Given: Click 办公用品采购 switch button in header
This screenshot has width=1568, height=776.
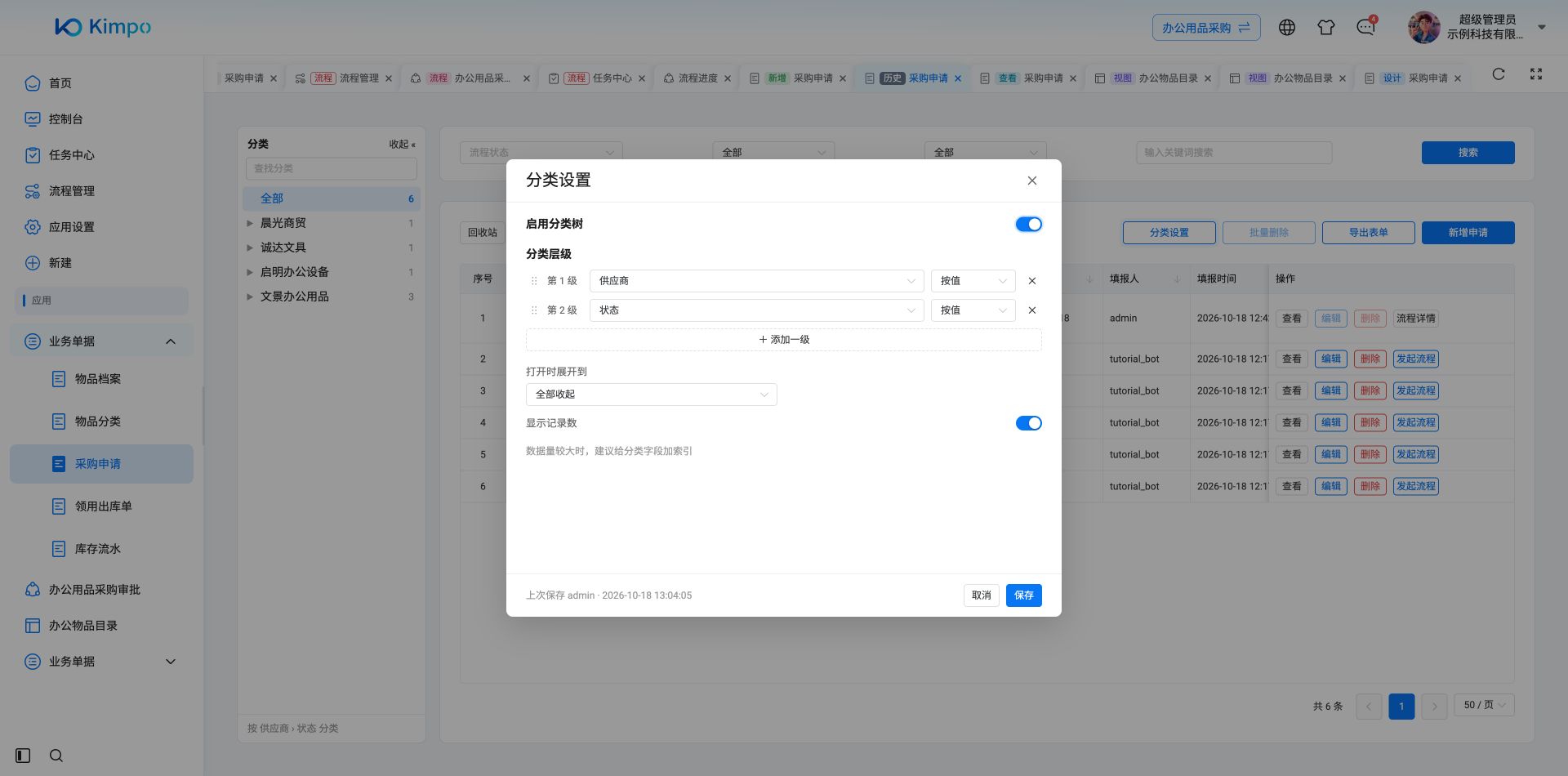Looking at the screenshot, I should click(x=1206, y=28).
